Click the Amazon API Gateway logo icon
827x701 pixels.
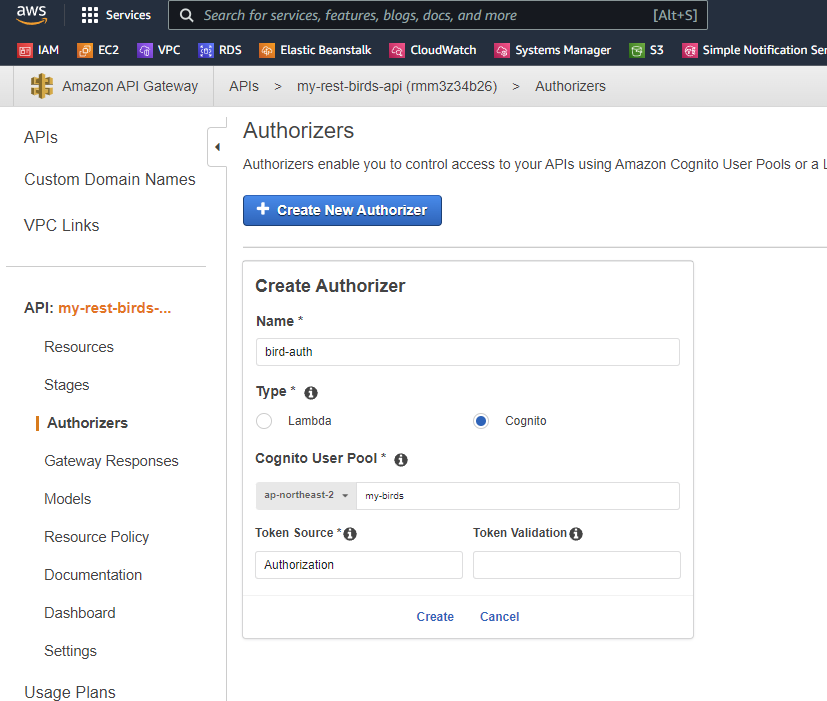coord(42,86)
